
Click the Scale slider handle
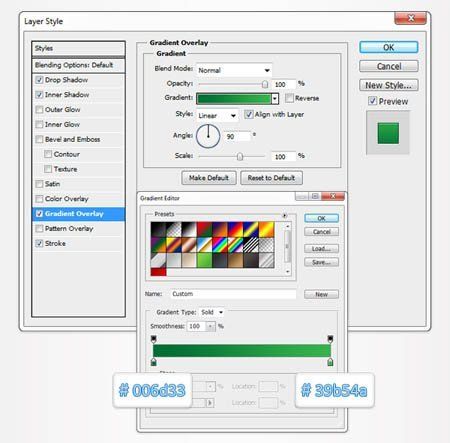tap(240, 156)
